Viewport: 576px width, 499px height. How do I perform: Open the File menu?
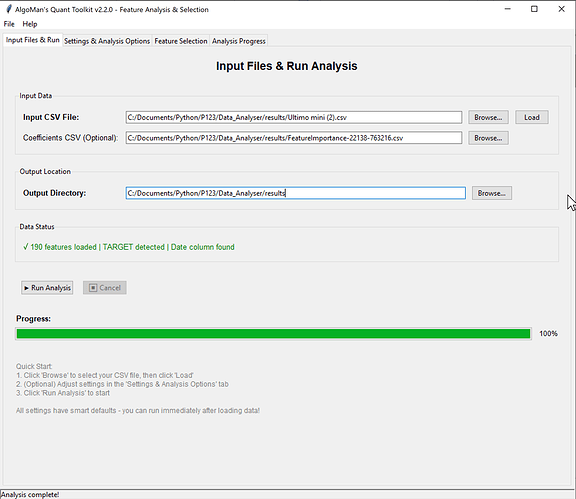(x=9, y=24)
